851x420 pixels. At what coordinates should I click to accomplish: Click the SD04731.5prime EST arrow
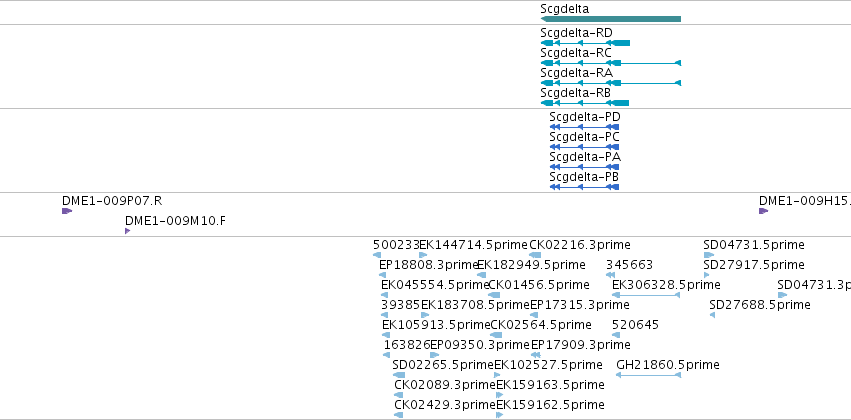point(709,255)
